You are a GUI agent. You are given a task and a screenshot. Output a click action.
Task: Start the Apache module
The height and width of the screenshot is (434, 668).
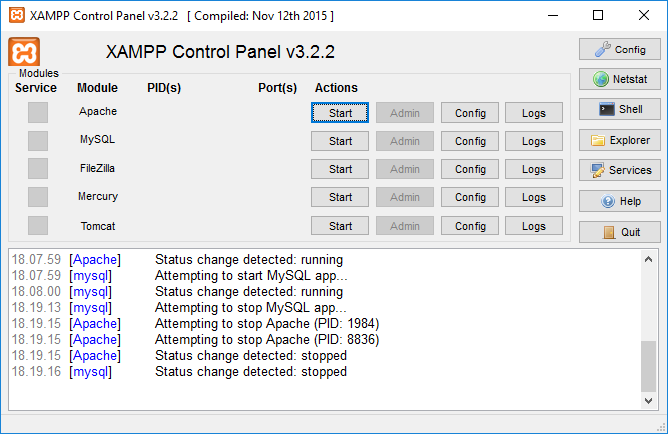click(340, 113)
